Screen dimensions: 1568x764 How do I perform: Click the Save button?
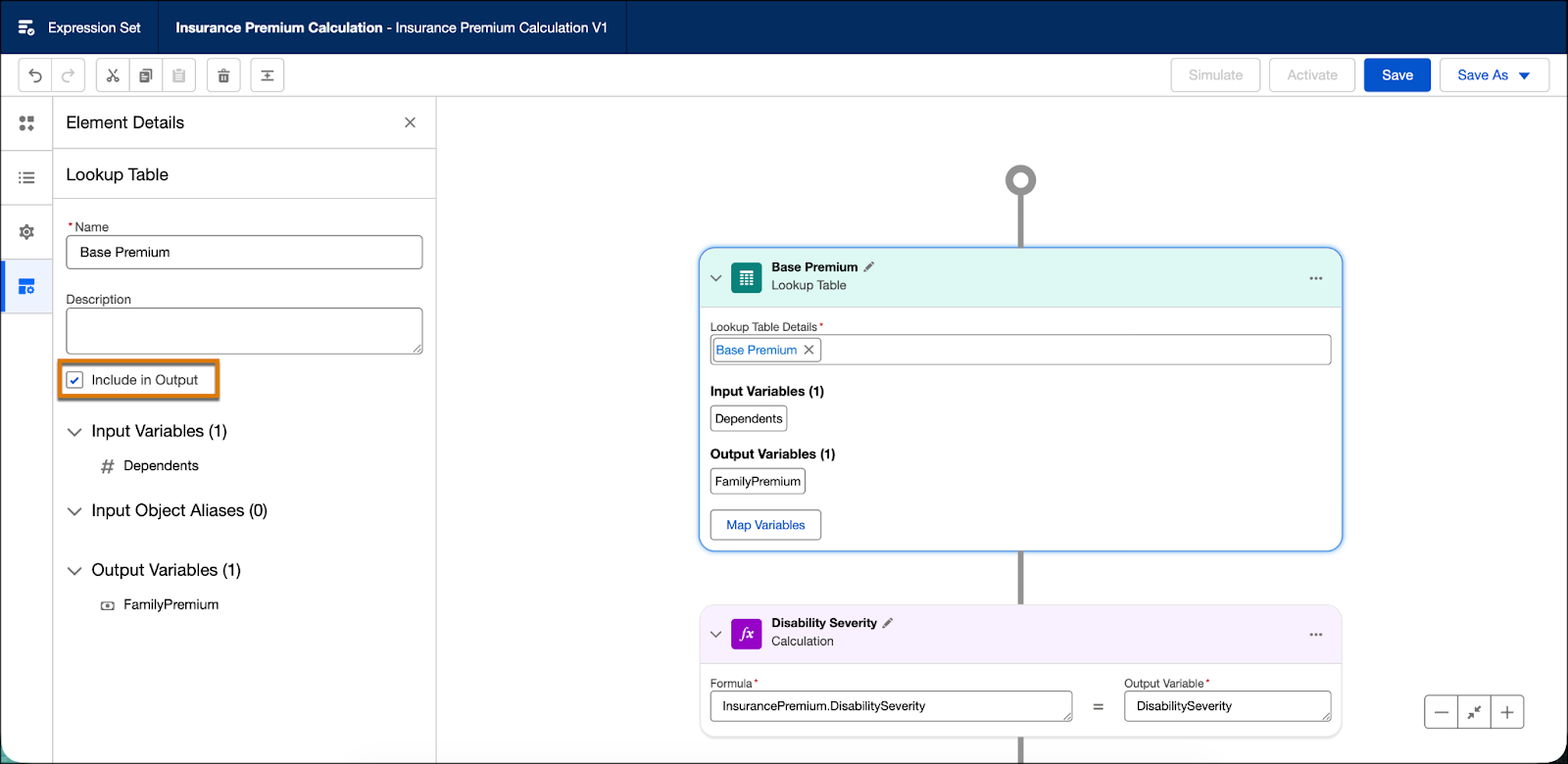coord(1397,75)
